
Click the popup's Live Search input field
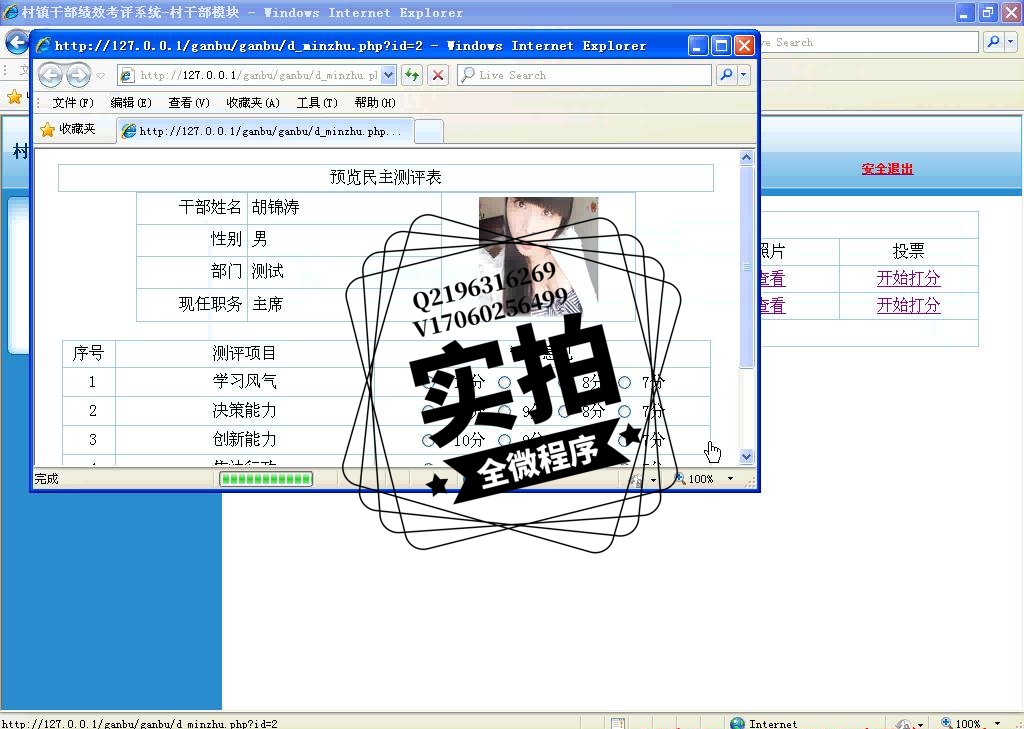(x=584, y=75)
